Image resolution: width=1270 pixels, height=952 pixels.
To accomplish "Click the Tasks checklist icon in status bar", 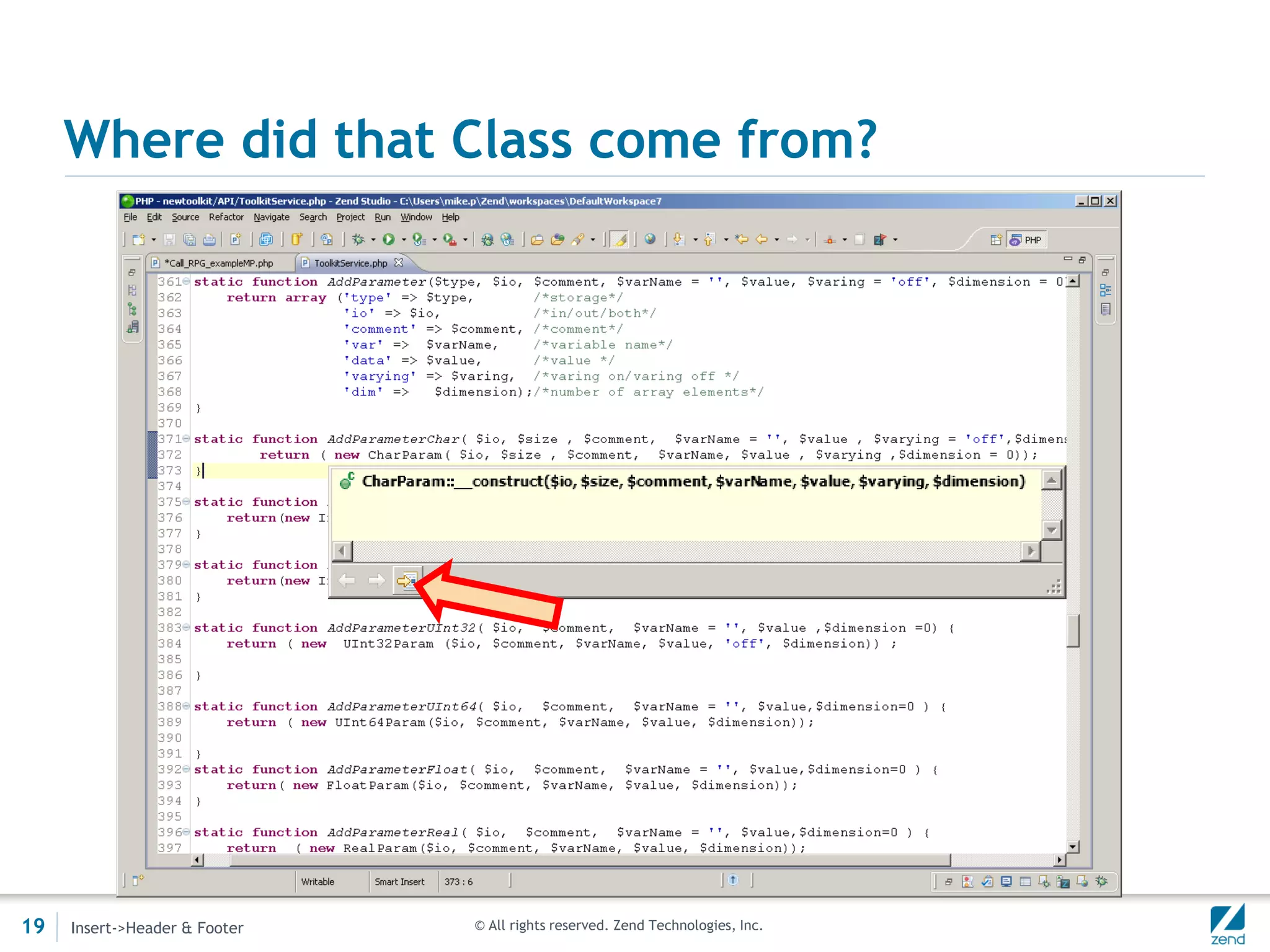I will [x=987, y=882].
